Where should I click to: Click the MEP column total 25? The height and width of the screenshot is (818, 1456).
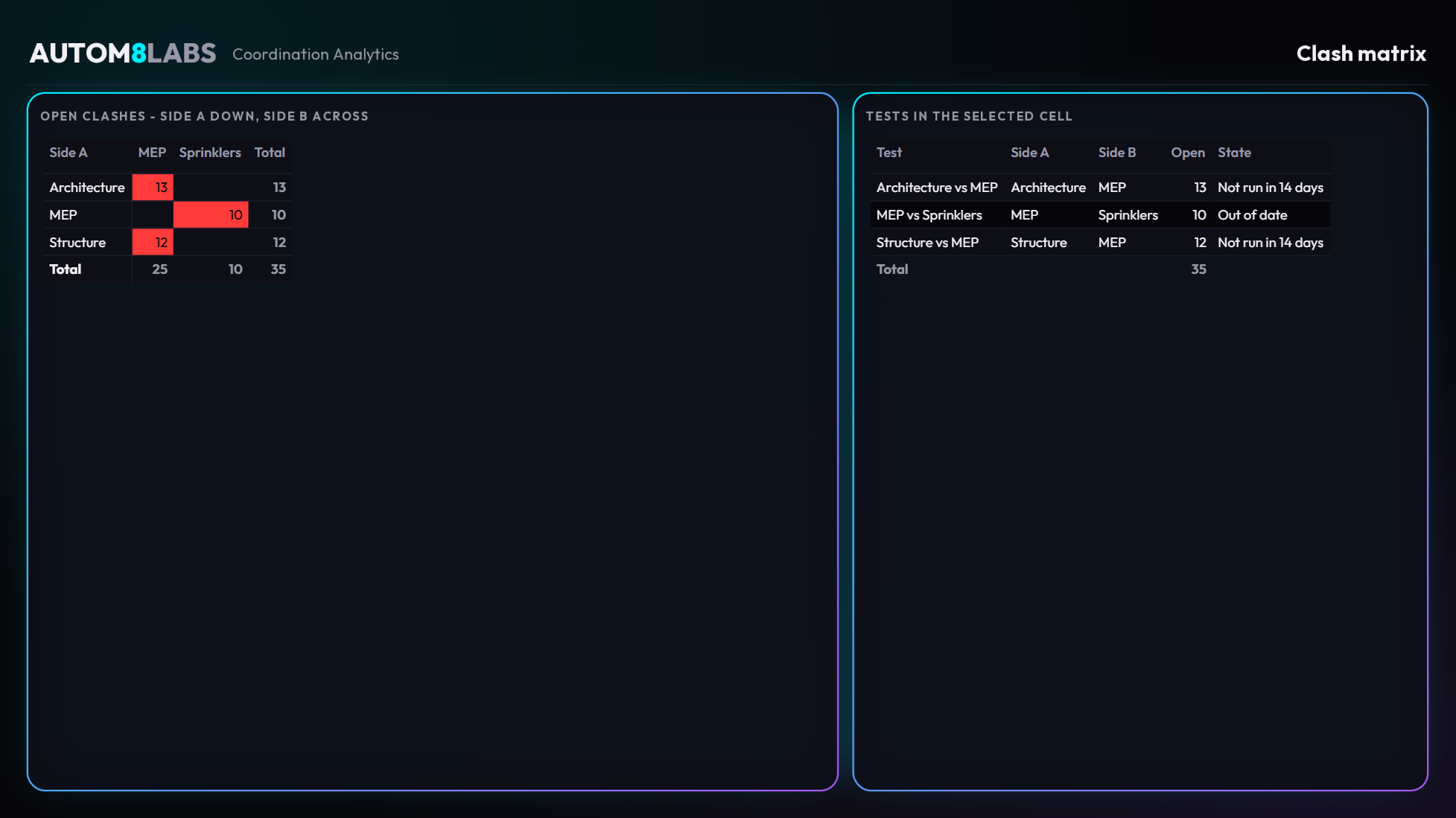159,269
